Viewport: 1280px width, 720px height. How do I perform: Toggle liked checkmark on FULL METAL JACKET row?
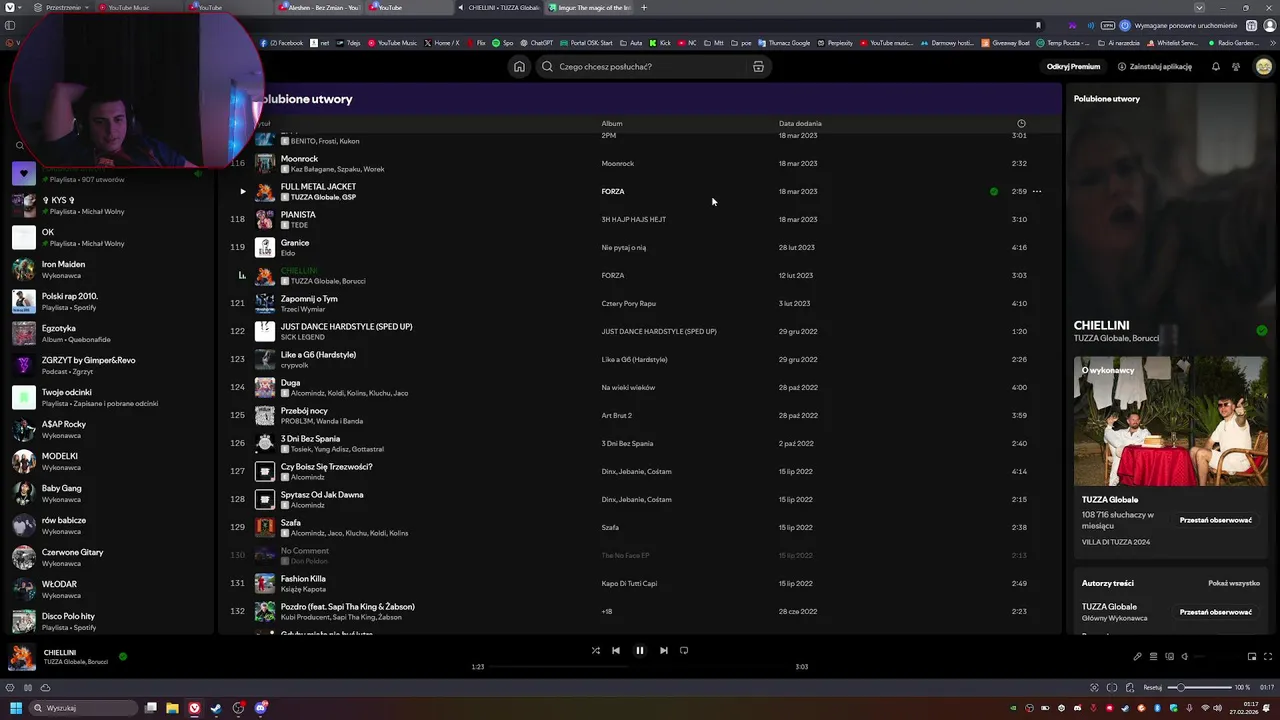click(993, 191)
